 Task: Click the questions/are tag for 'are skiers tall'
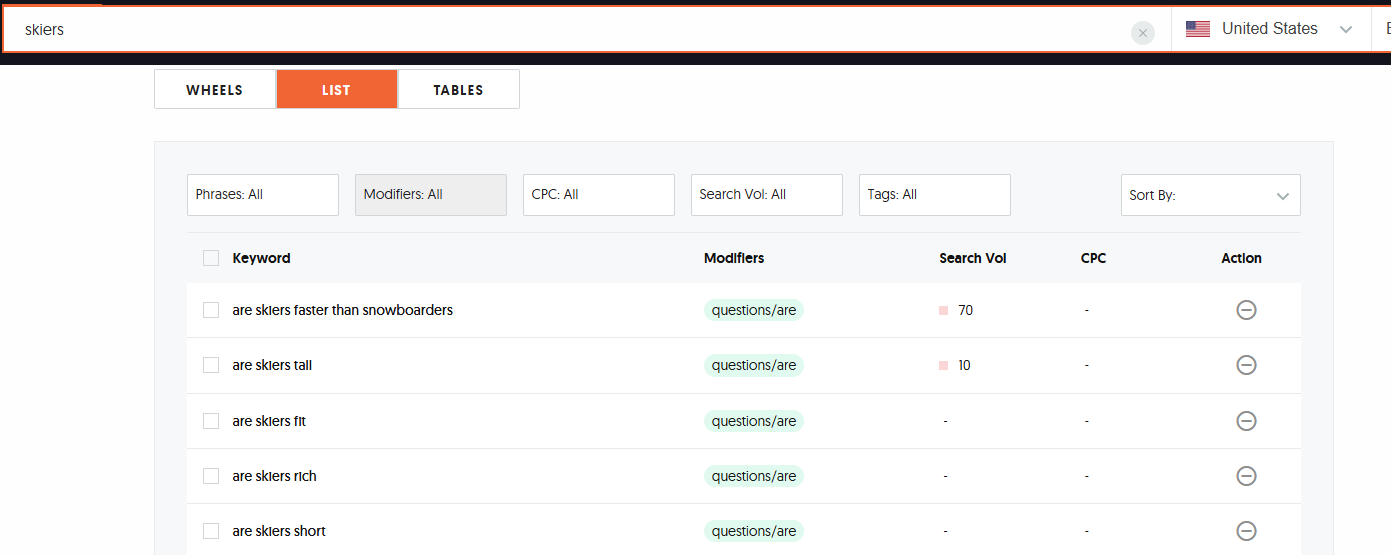[x=753, y=365]
